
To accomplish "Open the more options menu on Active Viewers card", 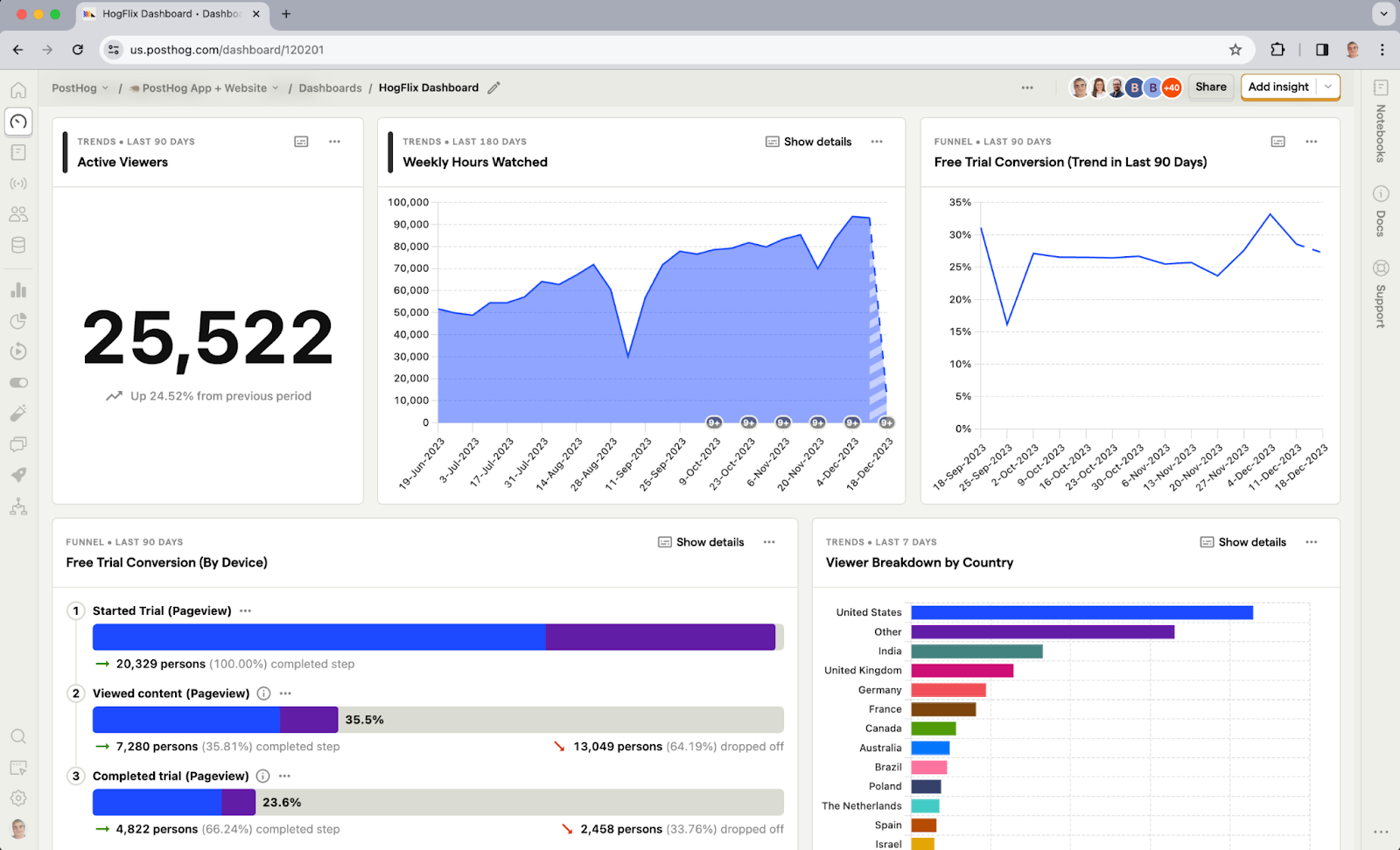I will (335, 141).
